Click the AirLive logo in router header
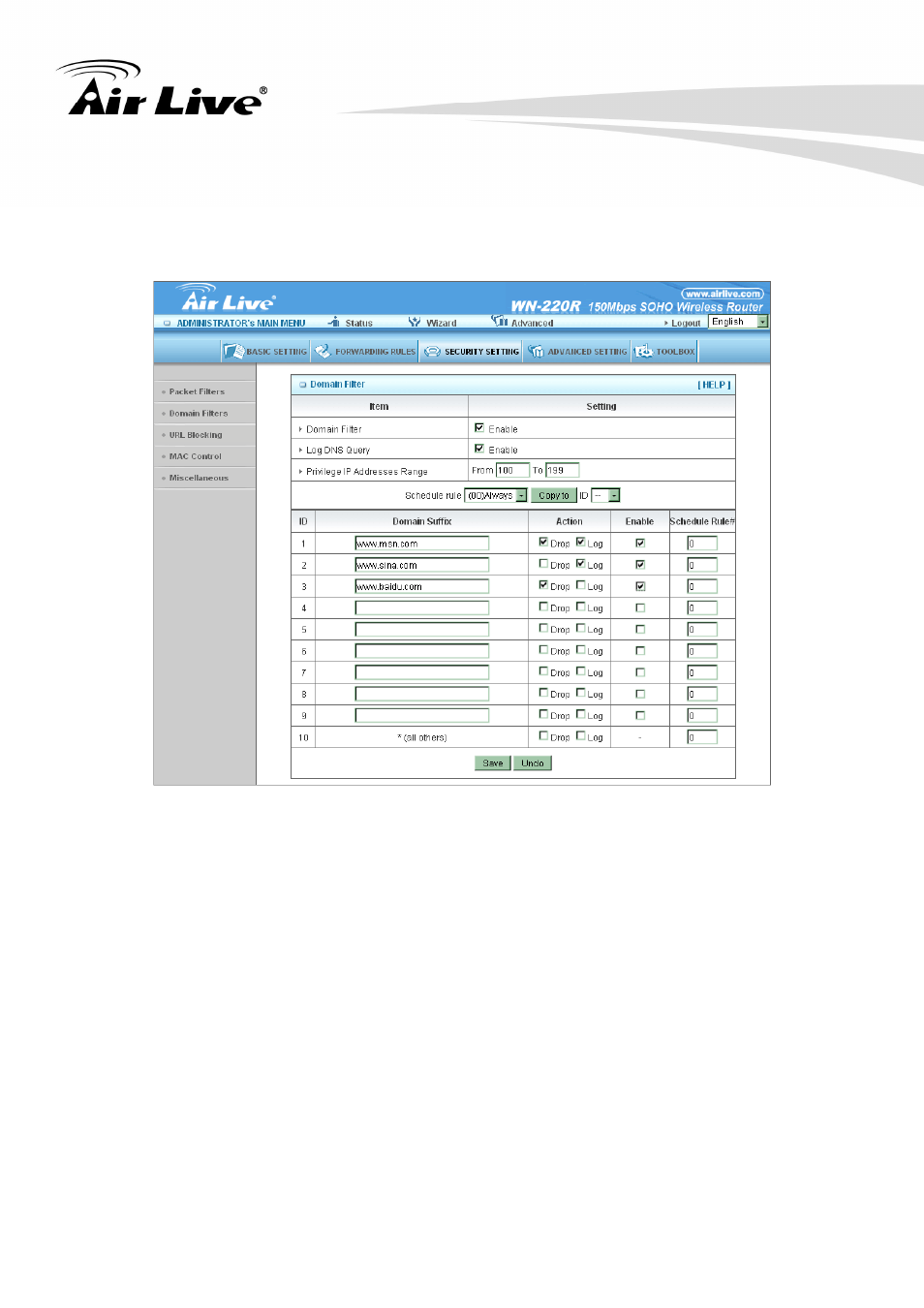 (x=228, y=299)
